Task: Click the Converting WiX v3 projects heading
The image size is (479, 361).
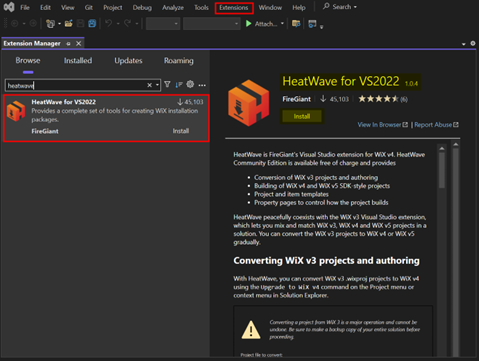Action: [326, 260]
